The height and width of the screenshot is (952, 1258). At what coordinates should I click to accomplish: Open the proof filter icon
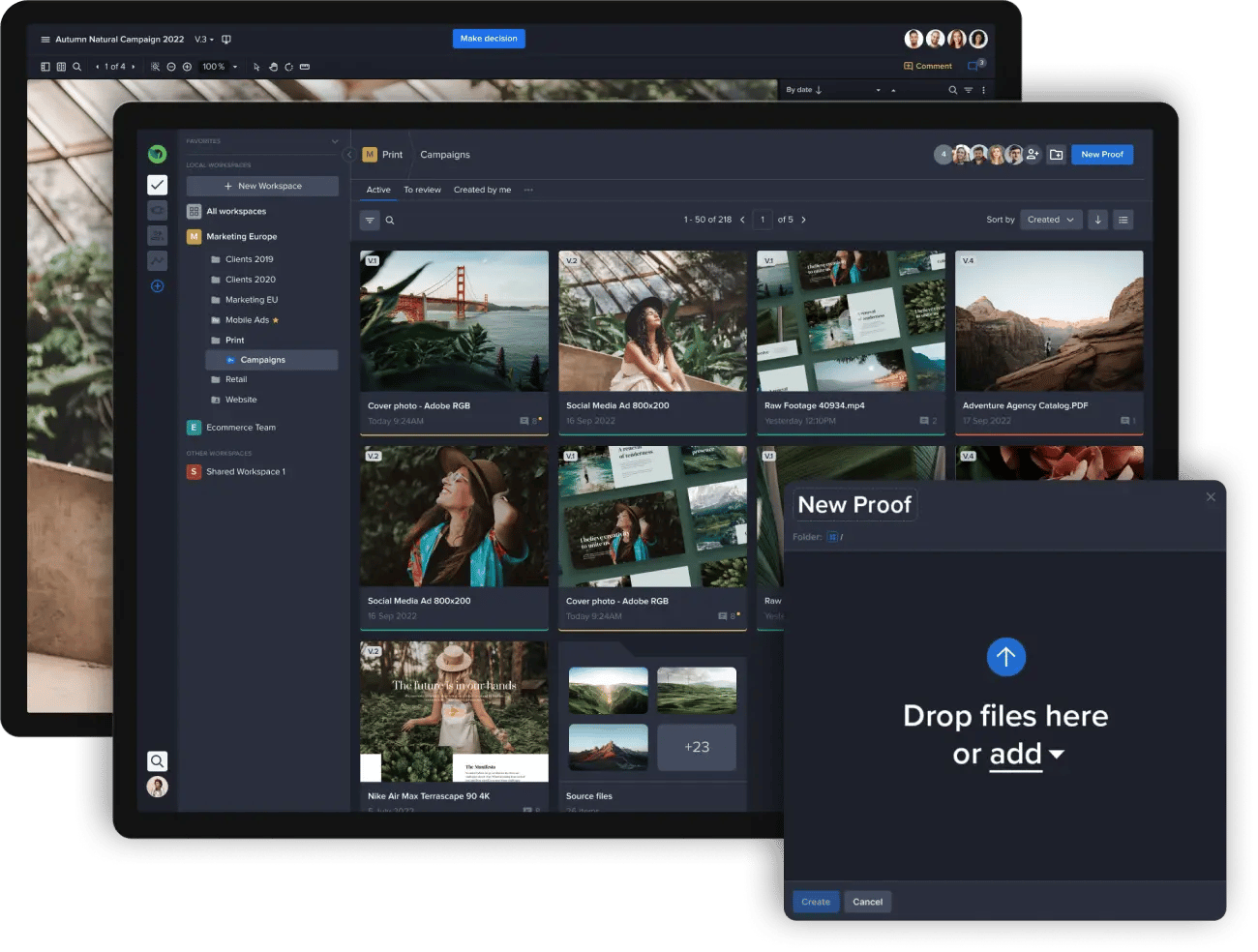[370, 221]
